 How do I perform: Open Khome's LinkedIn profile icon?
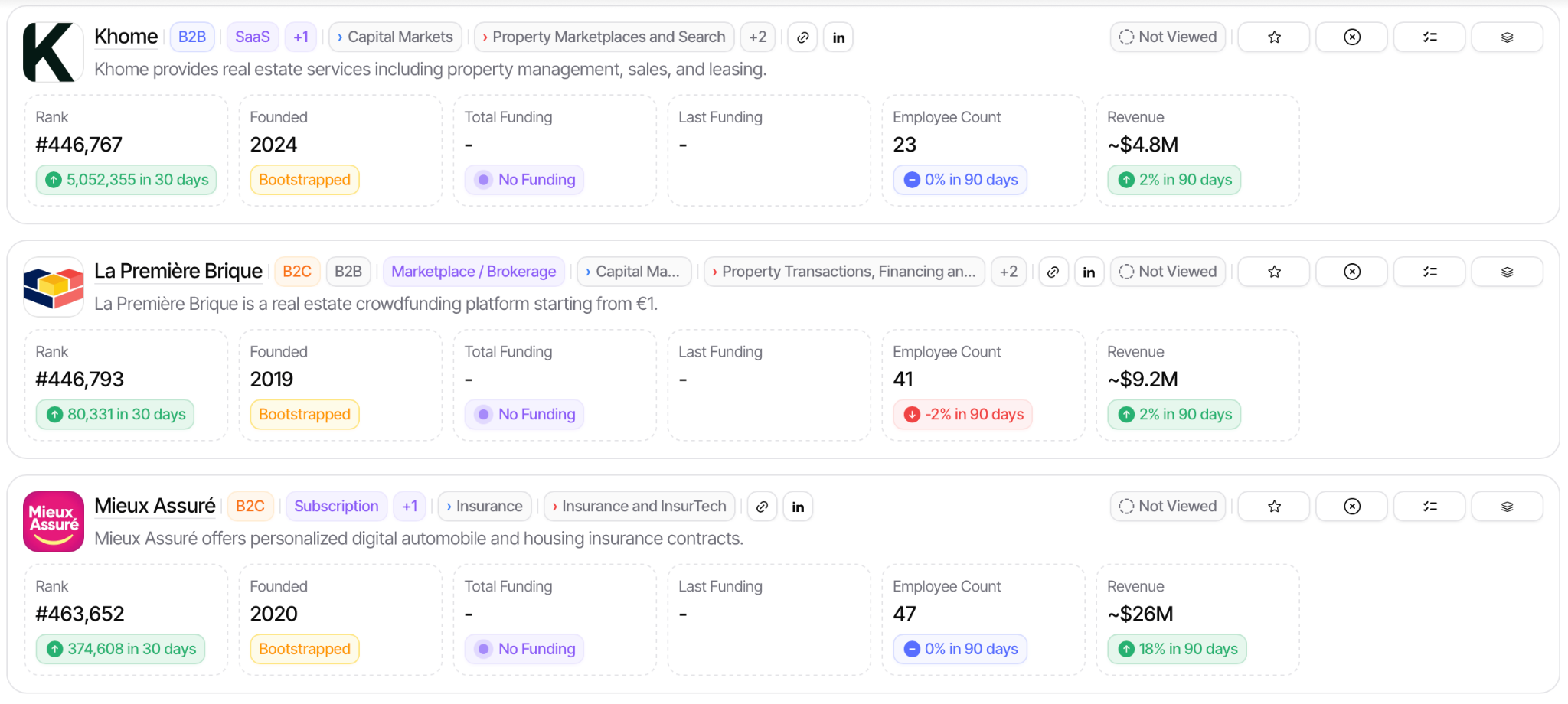(x=838, y=37)
